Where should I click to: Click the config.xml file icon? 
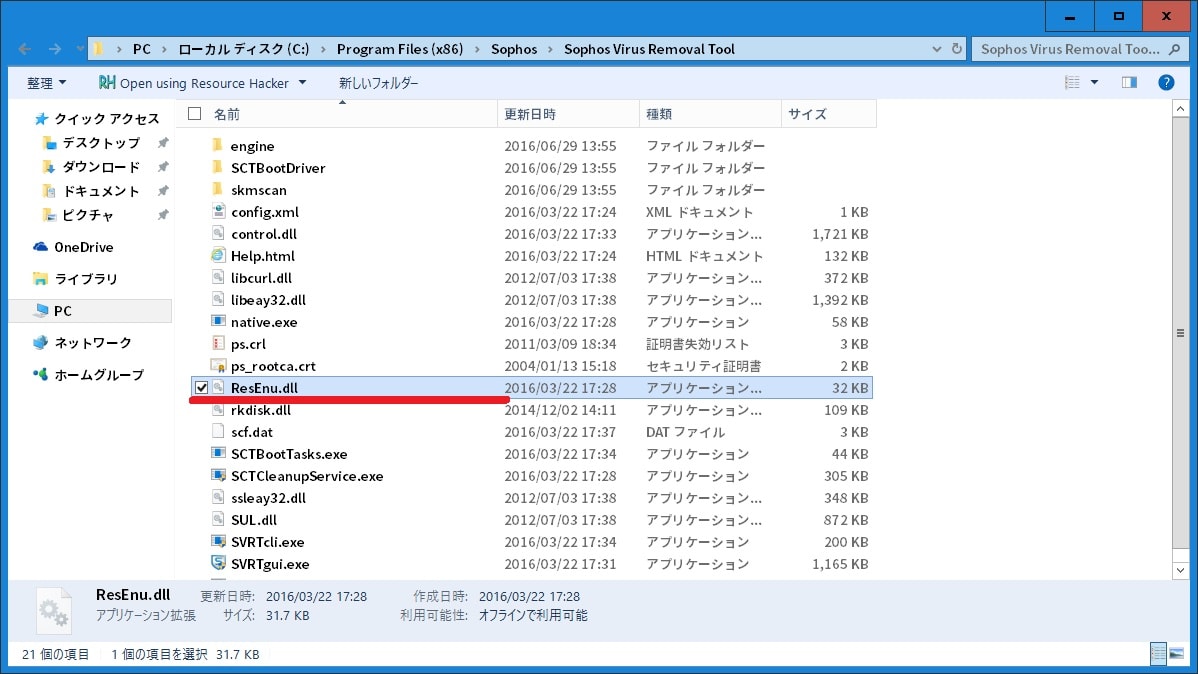coord(219,212)
